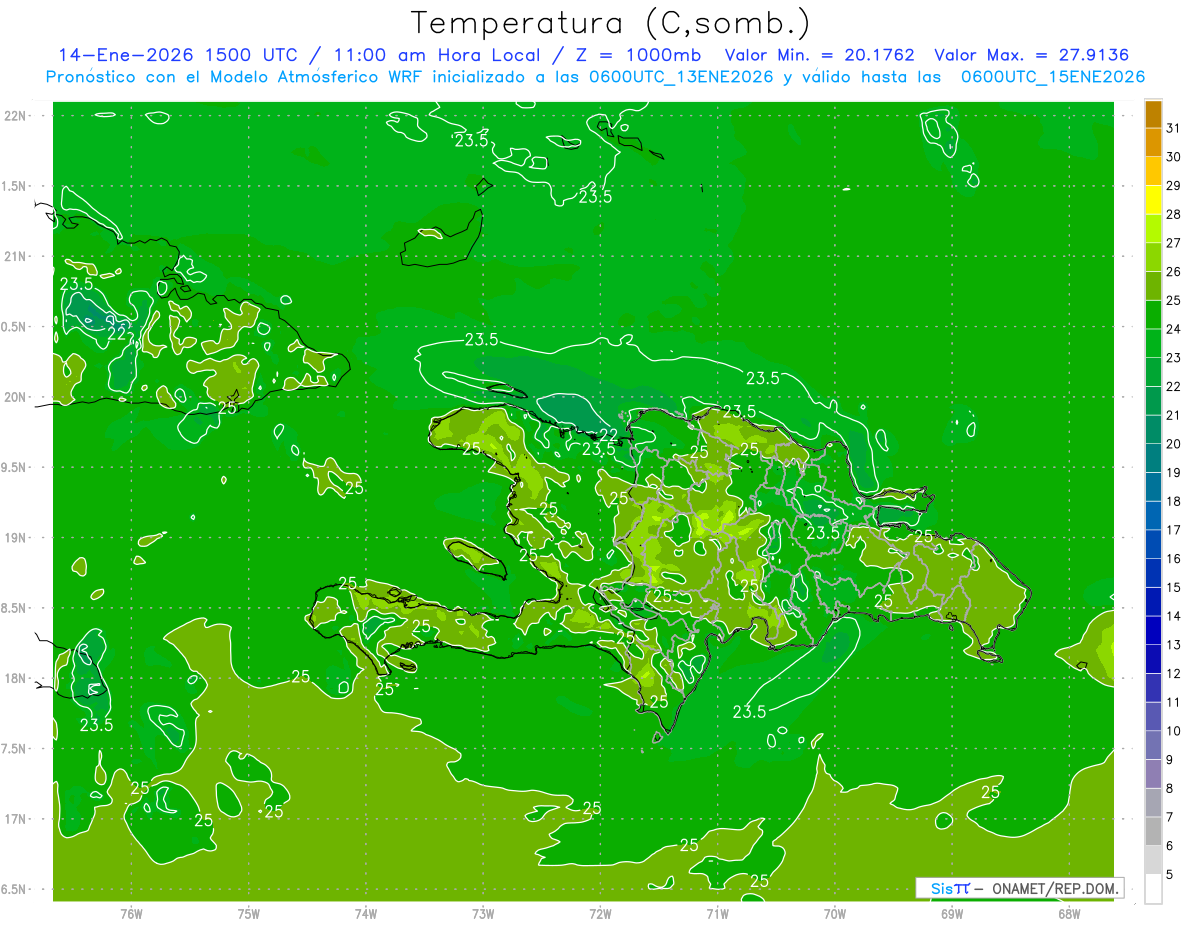Click the '19' value on the color legend
This screenshot has height=927, width=1200.
tap(1173, 473)
